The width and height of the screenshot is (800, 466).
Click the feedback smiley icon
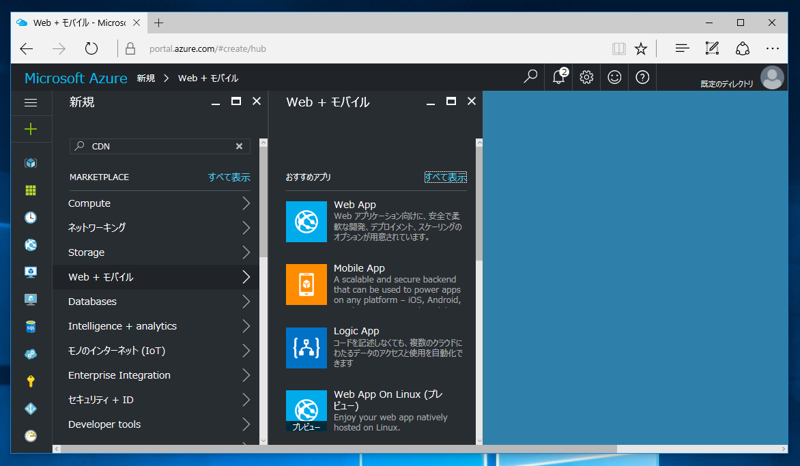[614, 77]
